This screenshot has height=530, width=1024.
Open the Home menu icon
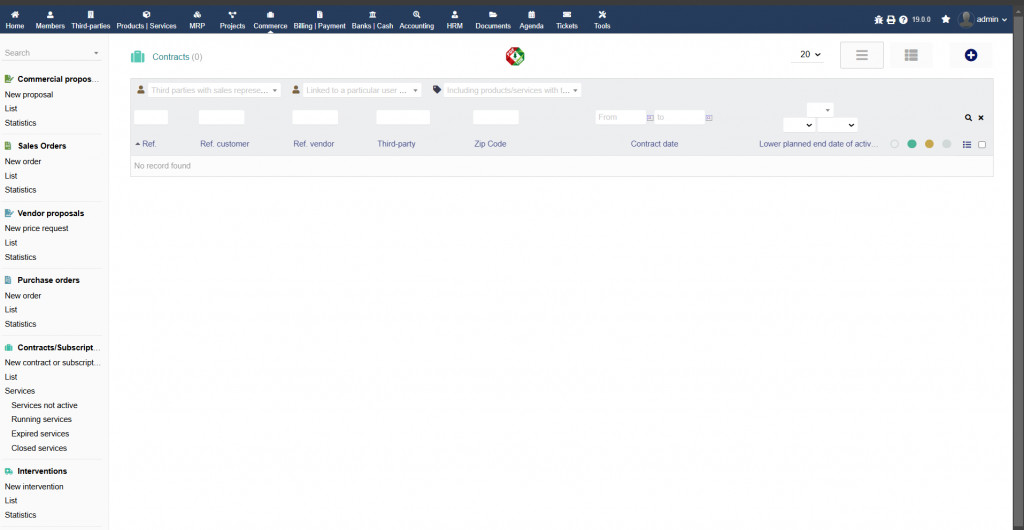14,14
